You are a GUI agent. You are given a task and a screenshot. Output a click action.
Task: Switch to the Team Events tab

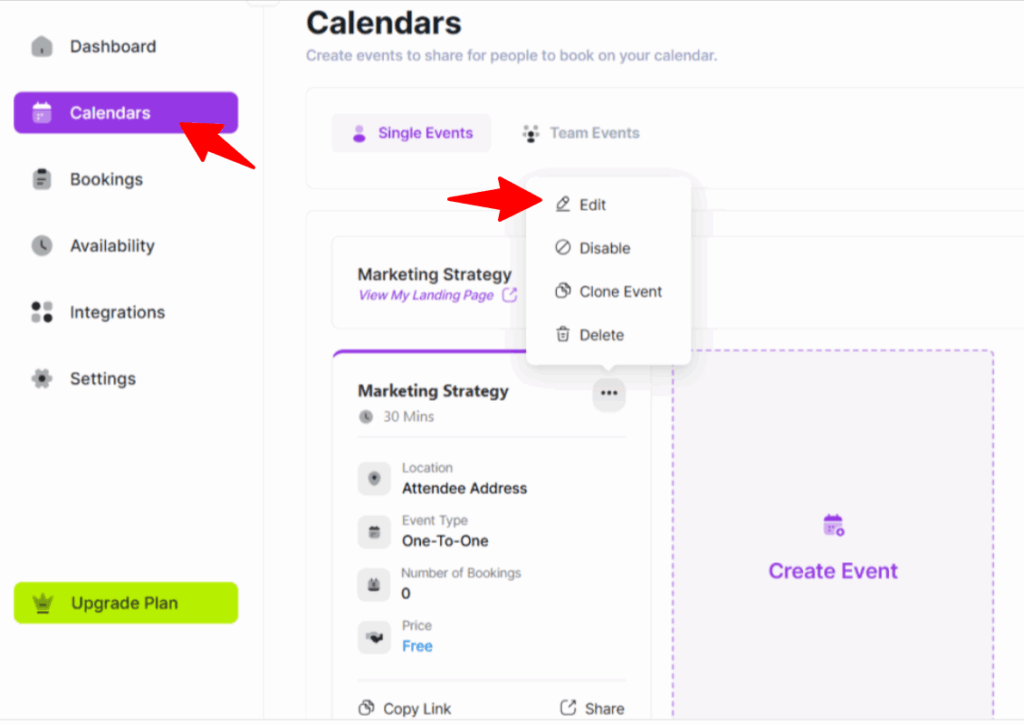coord(581,133)
